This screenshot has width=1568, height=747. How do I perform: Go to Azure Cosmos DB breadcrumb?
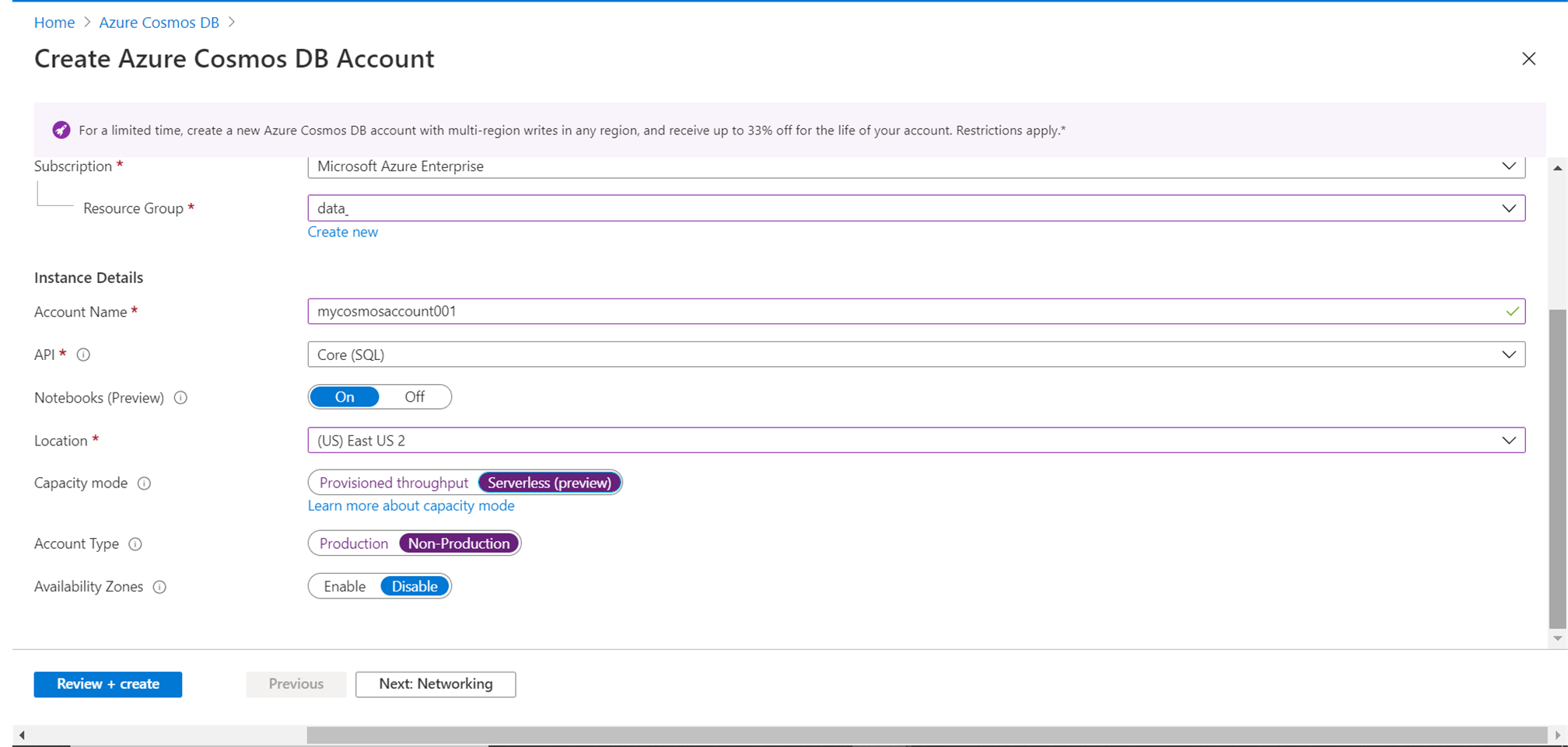coord(159,23)
